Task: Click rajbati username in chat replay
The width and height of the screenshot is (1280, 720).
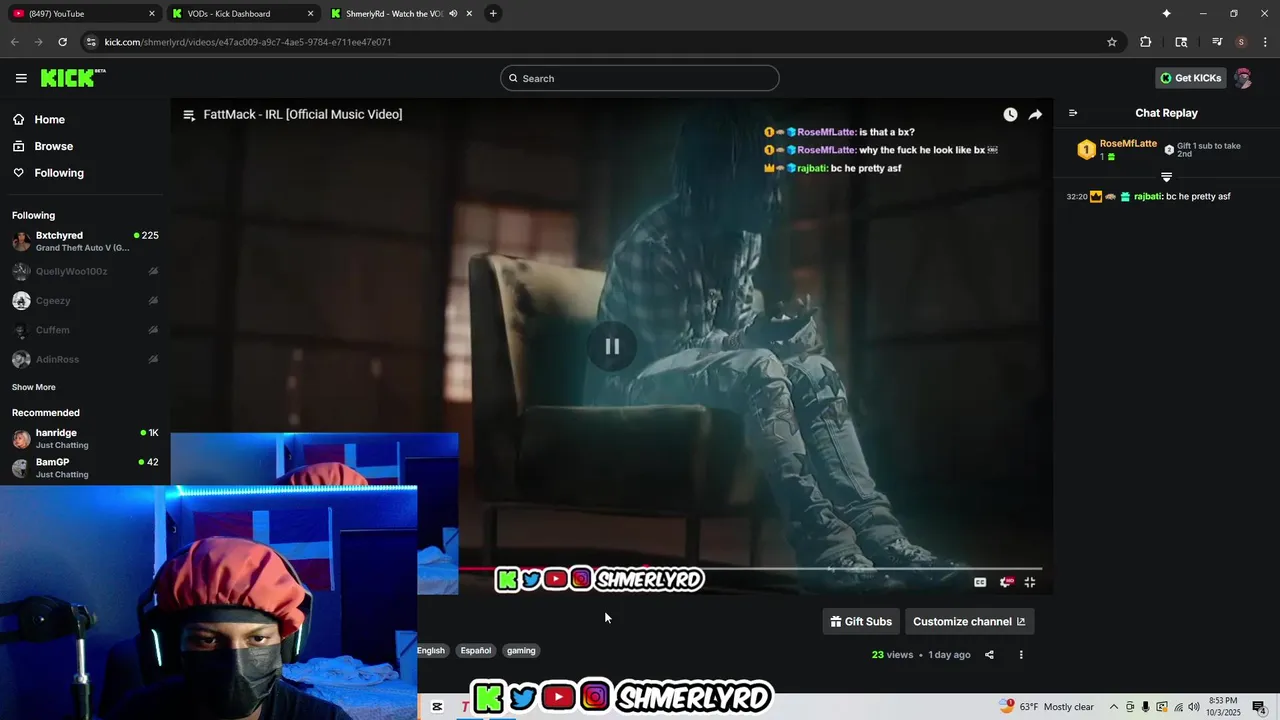Action: 1147,197
